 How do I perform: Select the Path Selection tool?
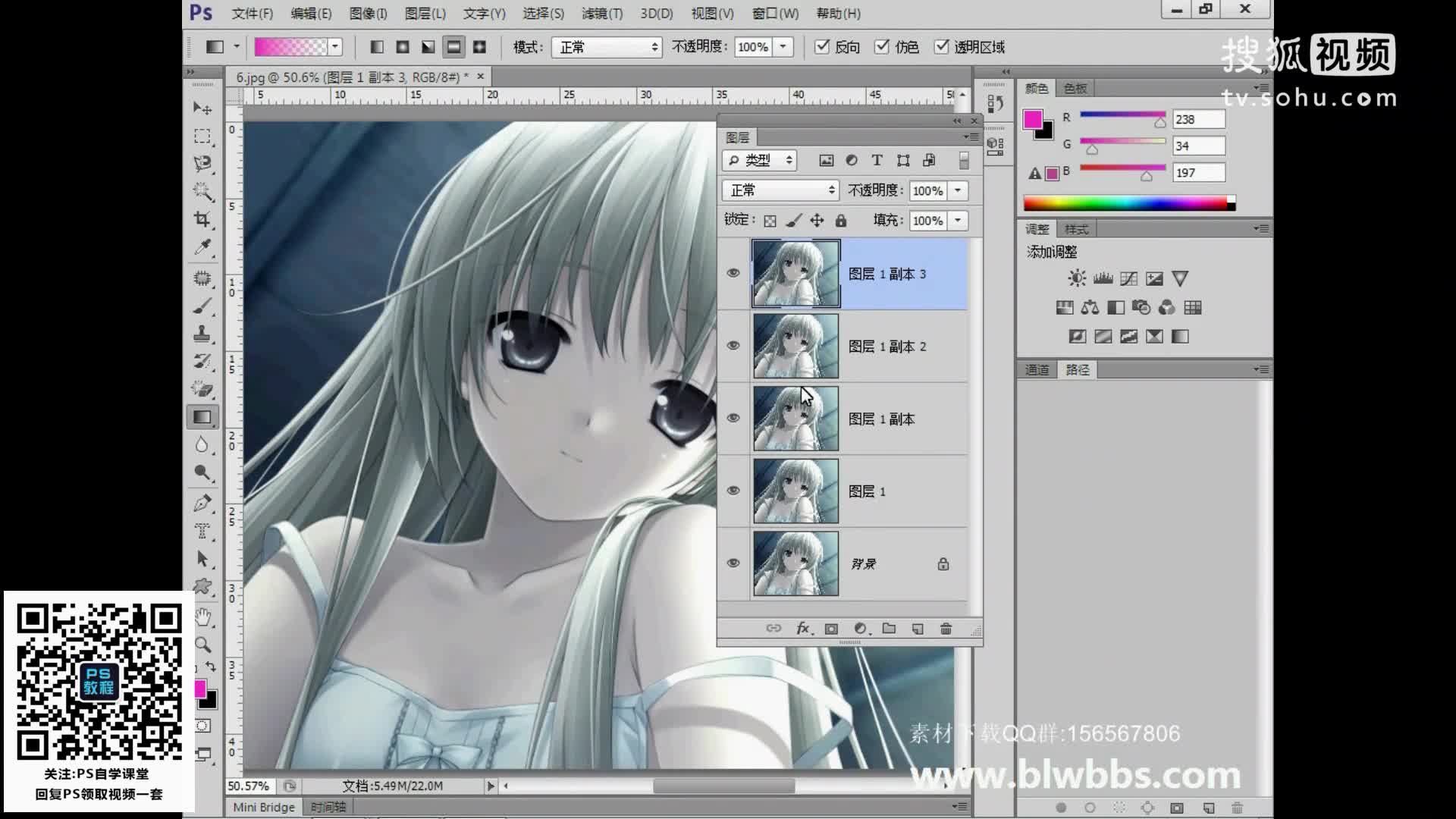[x=202, y=559]
